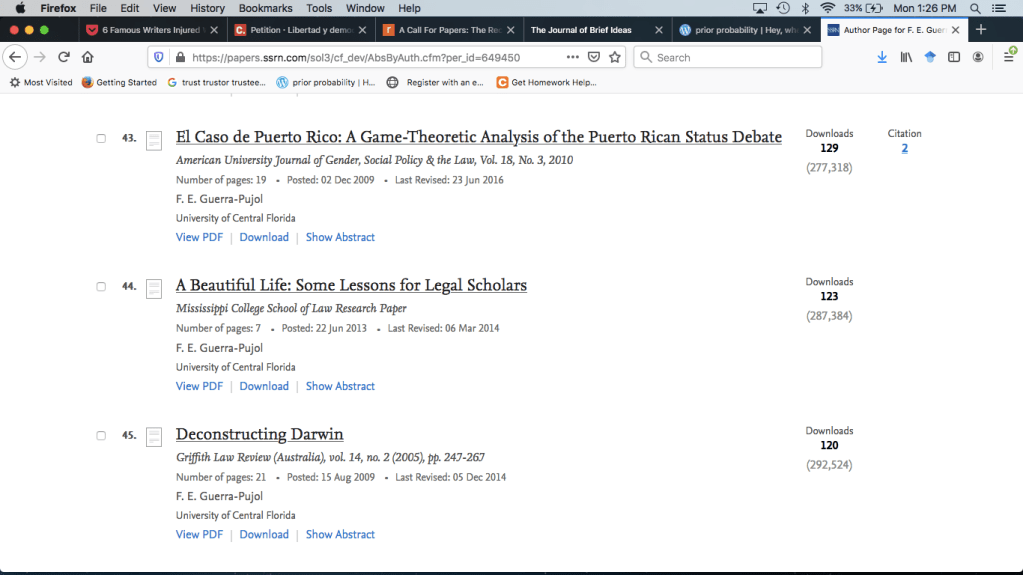Click the citation count 2 link
This screenshot has width=1023, height=575.
coord(904,148)
